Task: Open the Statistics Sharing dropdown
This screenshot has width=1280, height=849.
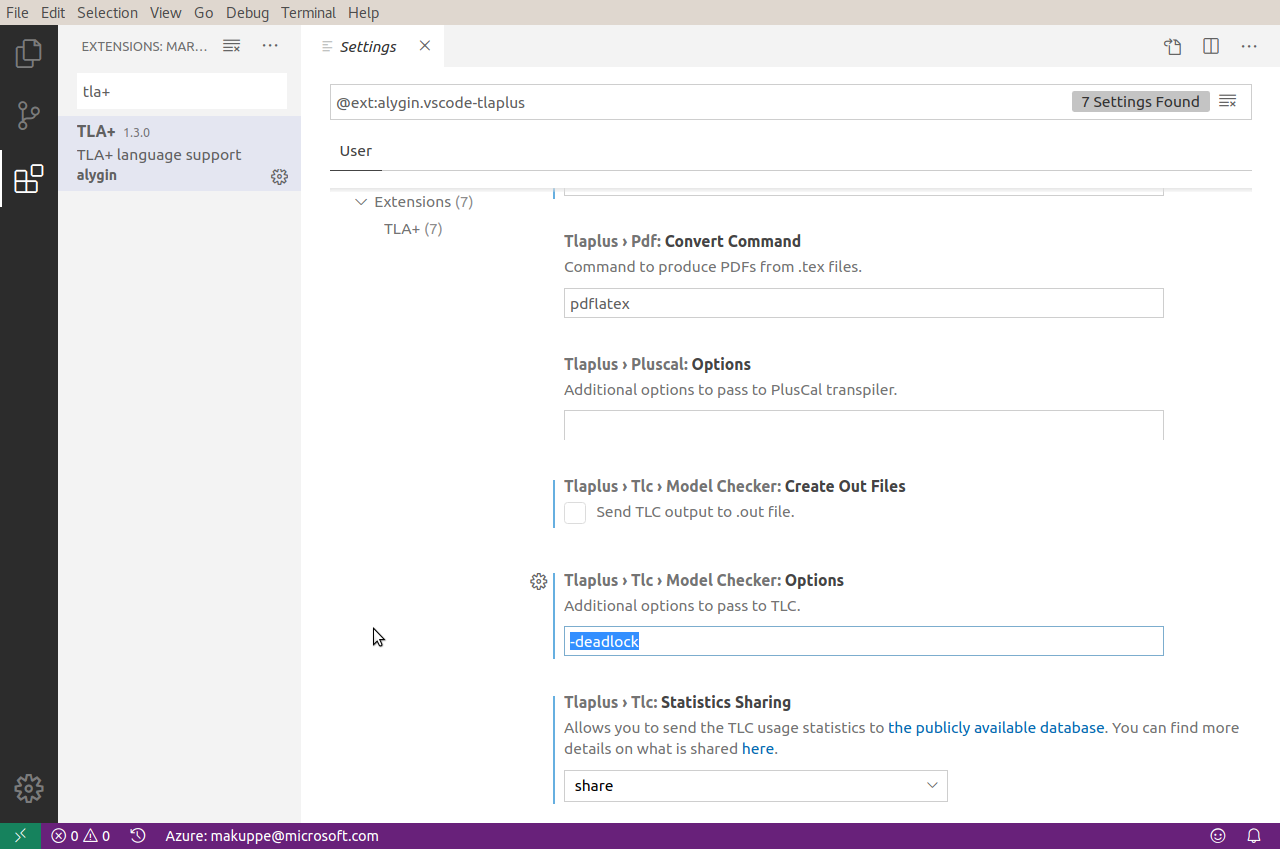Action: (755, 786)
